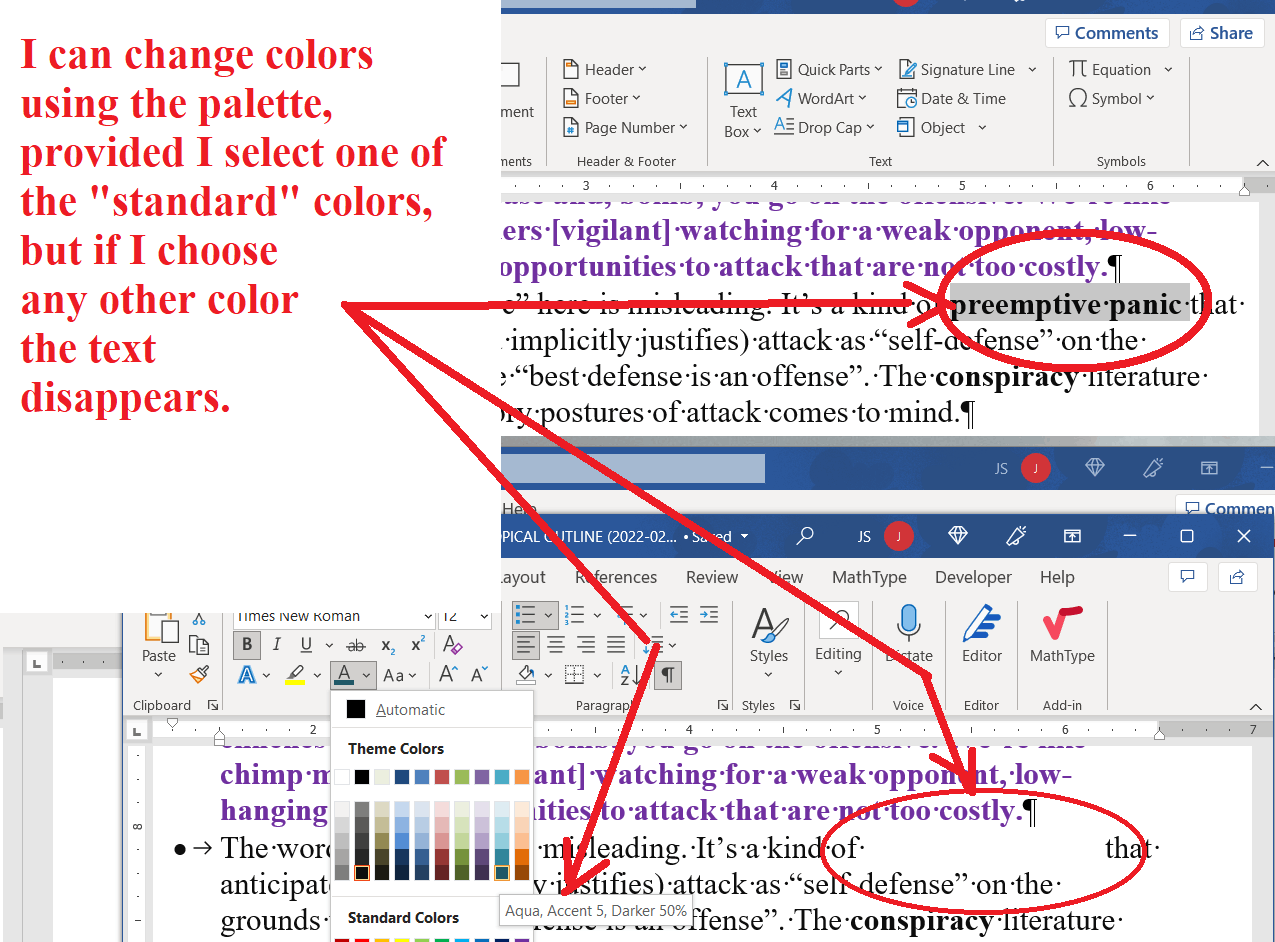Click the Bullets list icon
Viewport: 1275px width, 942px height.
[x=523, y=614]
